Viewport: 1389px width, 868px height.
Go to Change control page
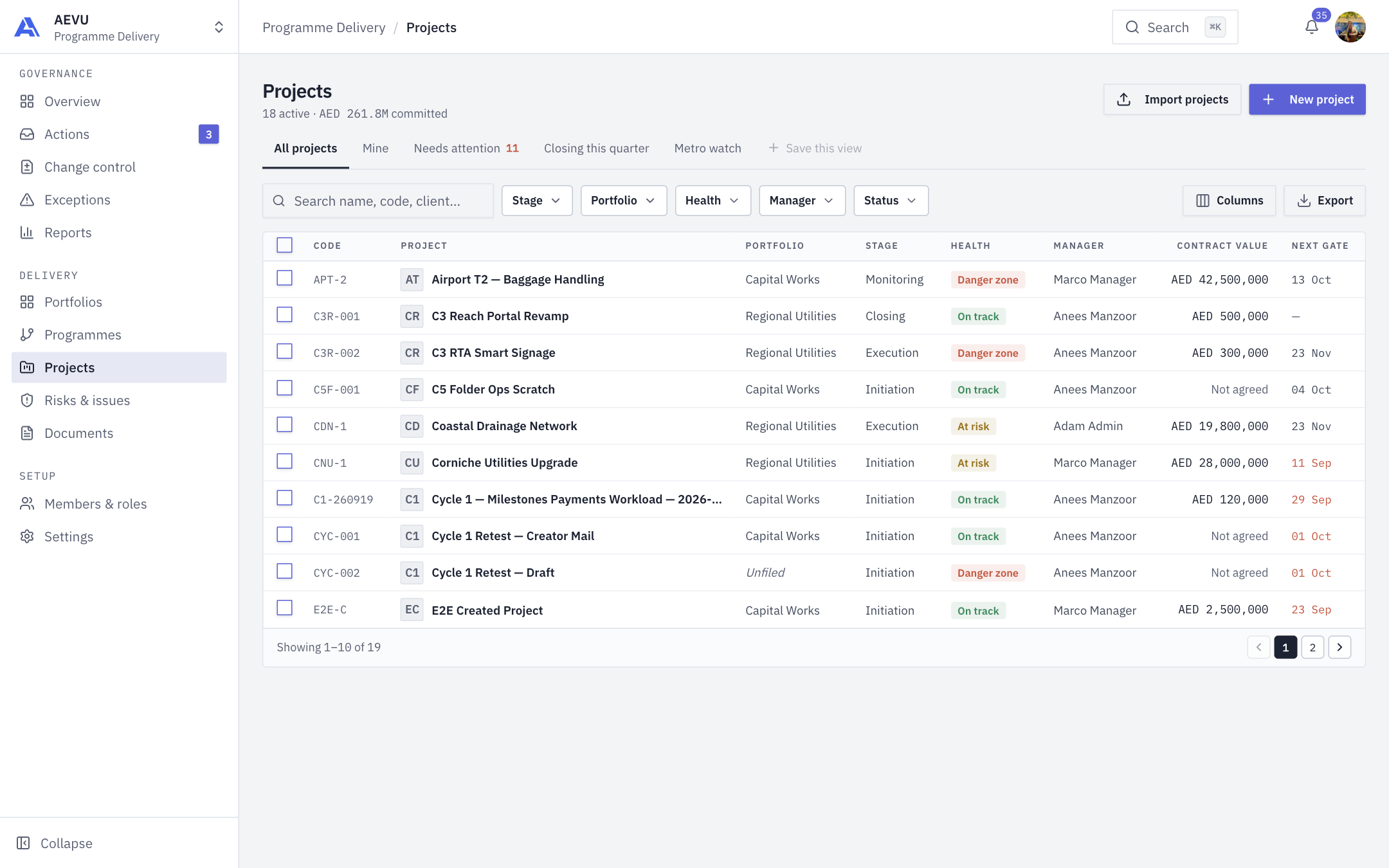coord(119,167)
